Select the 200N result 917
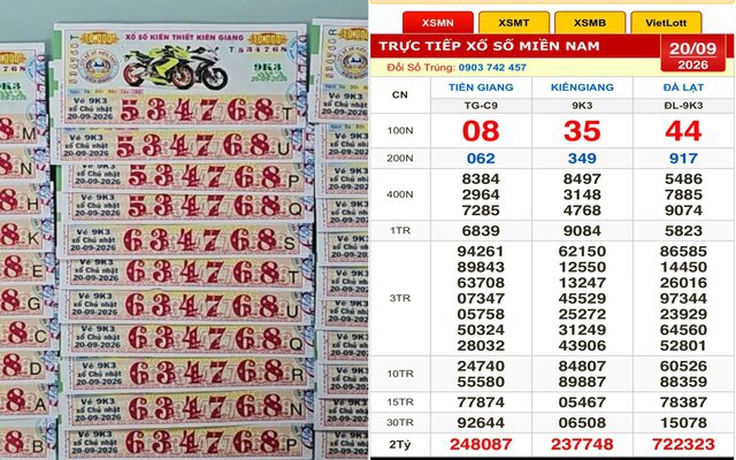The width and height of the screenshot is (736, 460). pyautogui.click(x=683, y=159)
